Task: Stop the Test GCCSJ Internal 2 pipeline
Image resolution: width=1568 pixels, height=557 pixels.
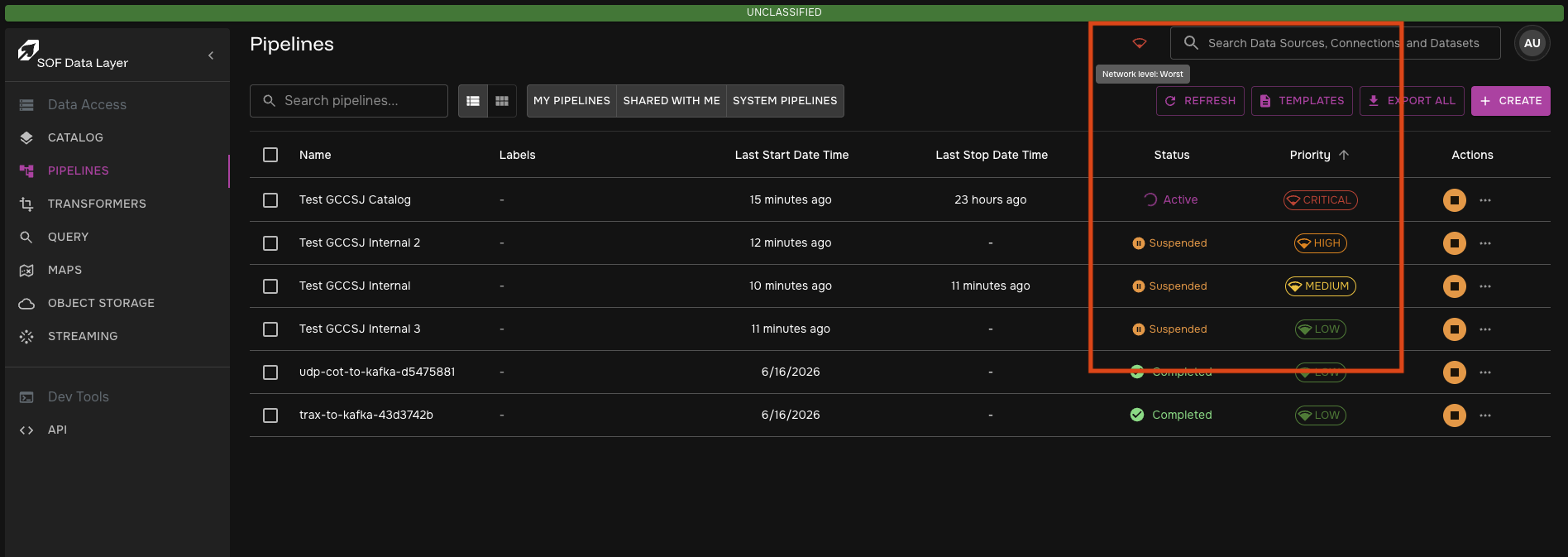Action: pyautogui.click(x=1454, y=242)
